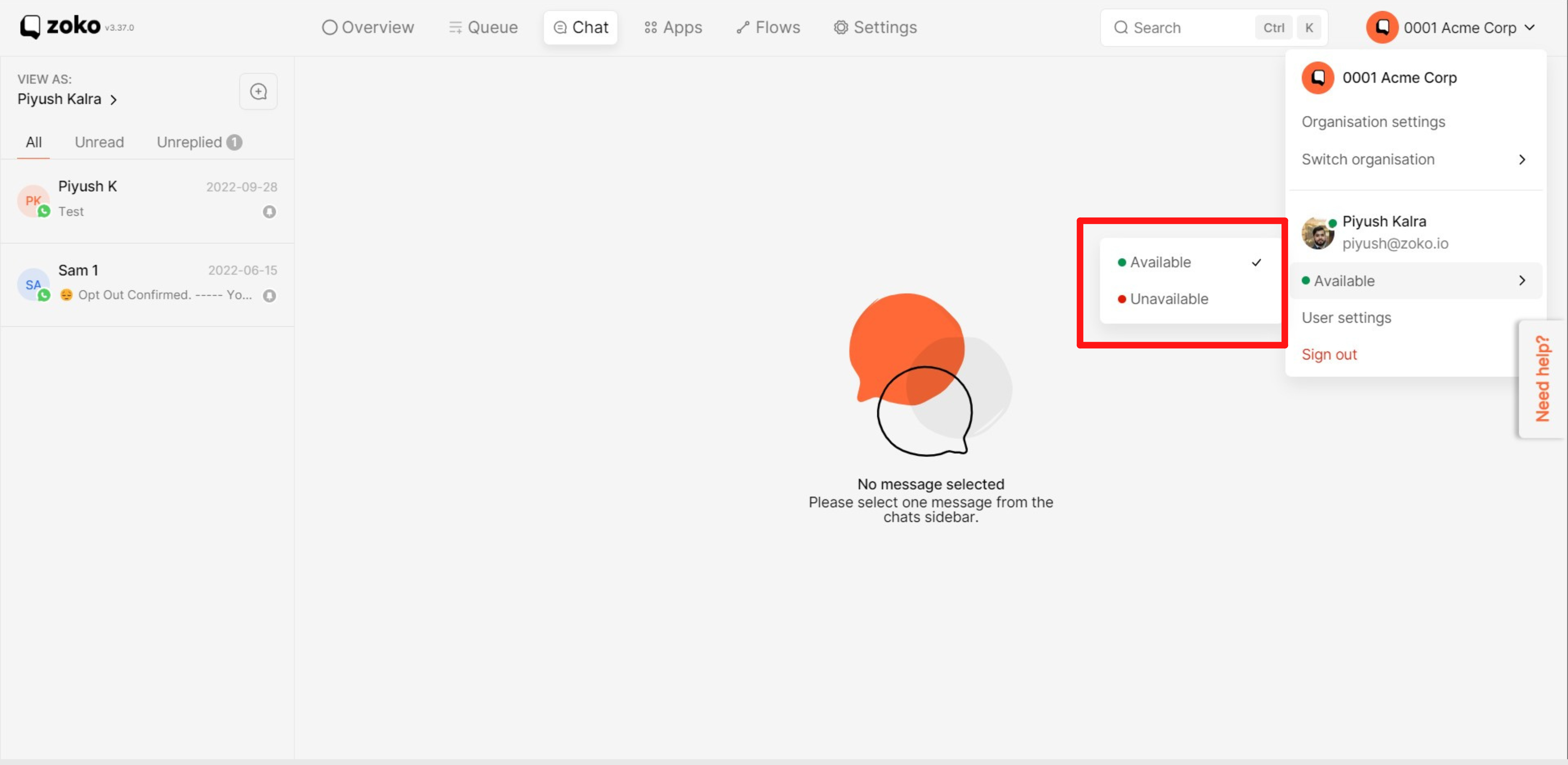Viewport: 1568px width, 765px height.
Task: Open Settings from top navigation
Action: 875,27
